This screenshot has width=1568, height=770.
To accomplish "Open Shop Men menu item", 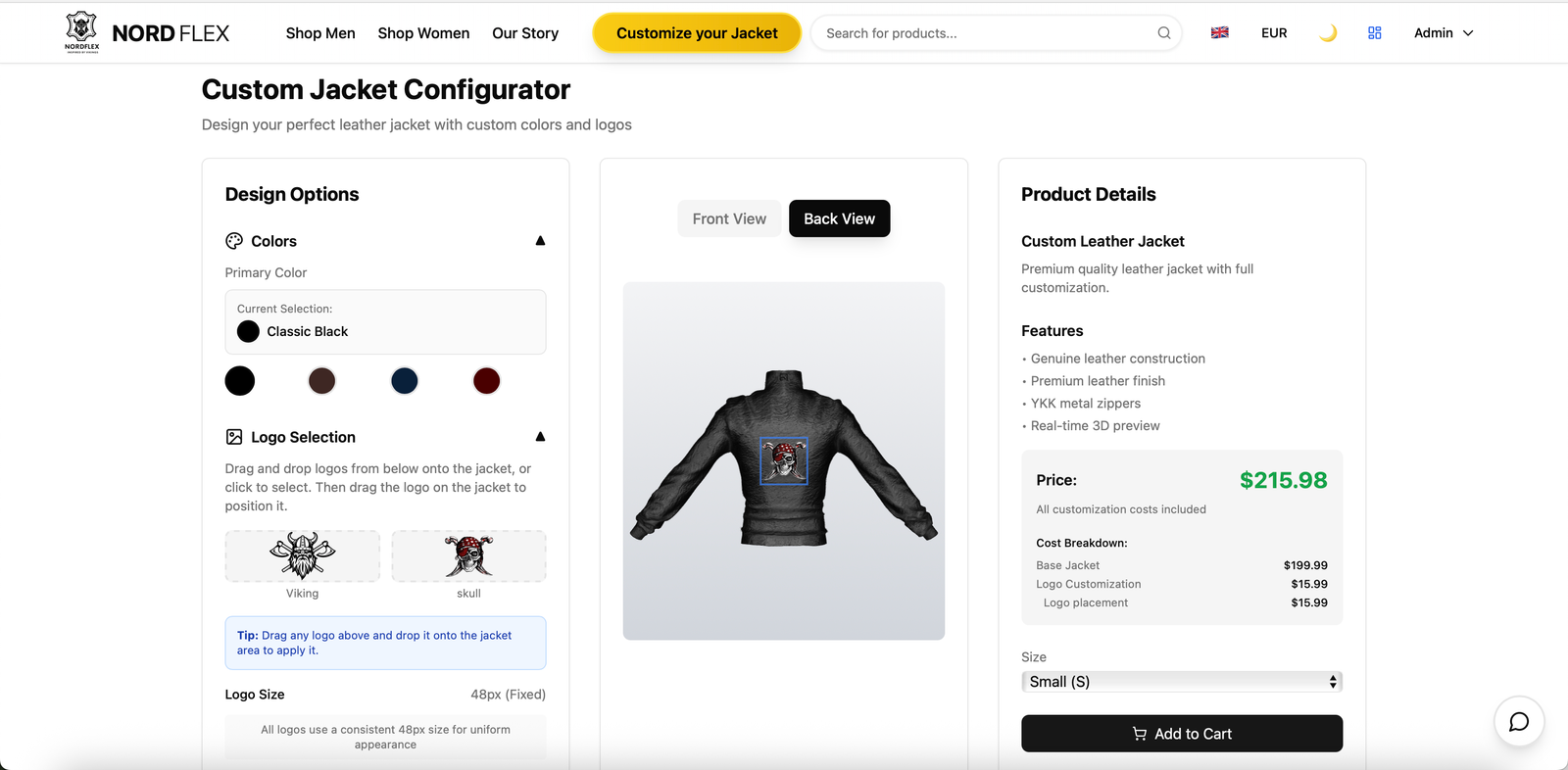I will tap(320, 33).
